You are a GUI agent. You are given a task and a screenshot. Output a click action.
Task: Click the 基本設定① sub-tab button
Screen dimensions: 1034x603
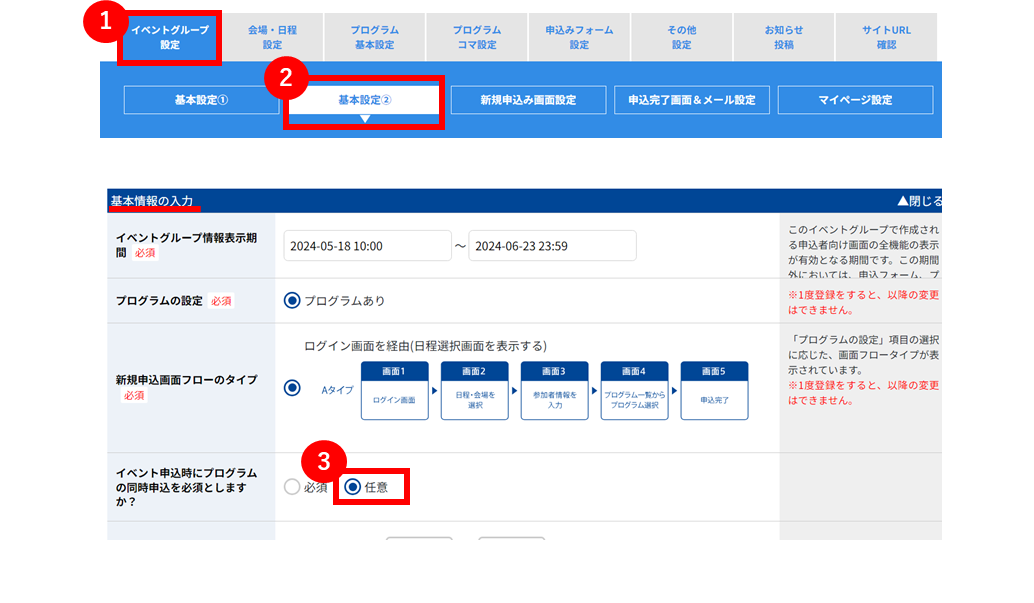pos(201,100)
